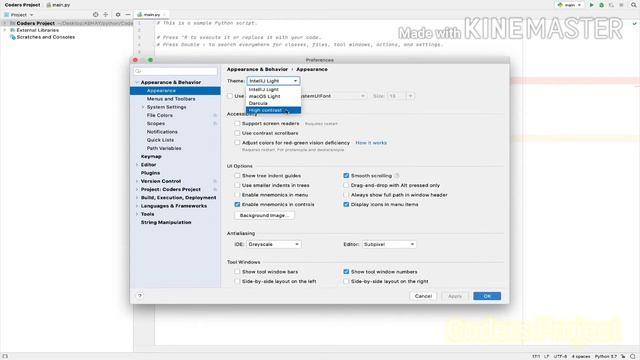
Task: Click the inspections checkmark in the editor corner
Action: point(635,23)
